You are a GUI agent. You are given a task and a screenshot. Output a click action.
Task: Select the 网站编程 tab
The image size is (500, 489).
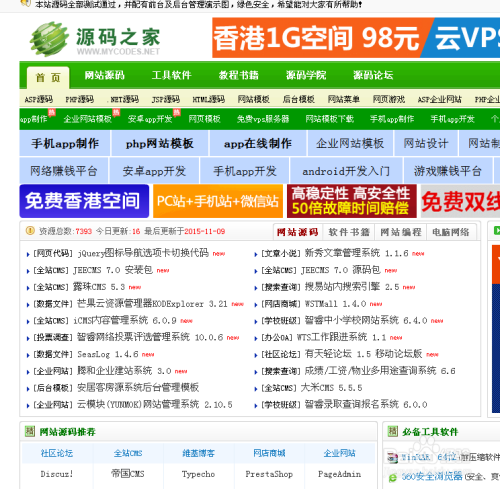[401, 232]
